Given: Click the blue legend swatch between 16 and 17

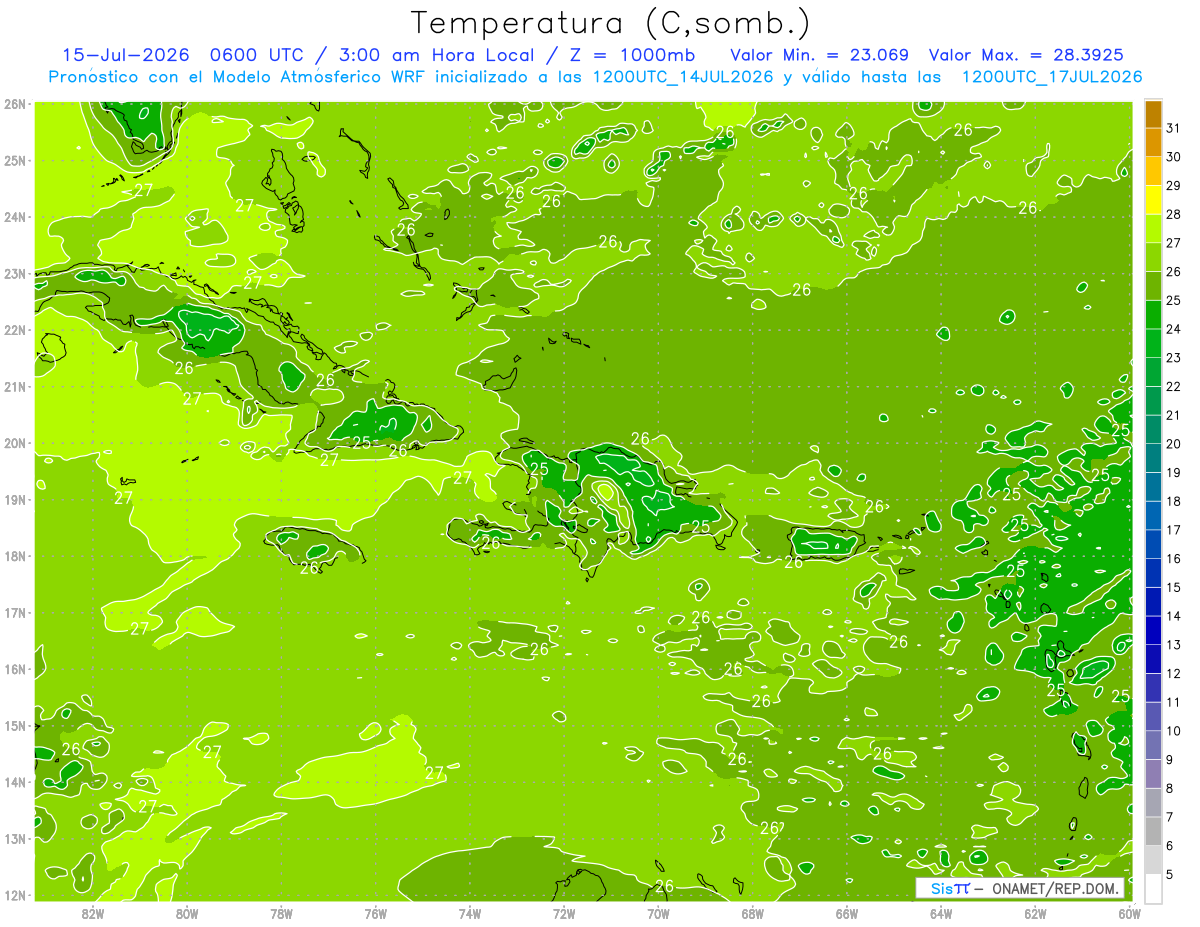Looking at the screenshot, I should [1153, 543].
